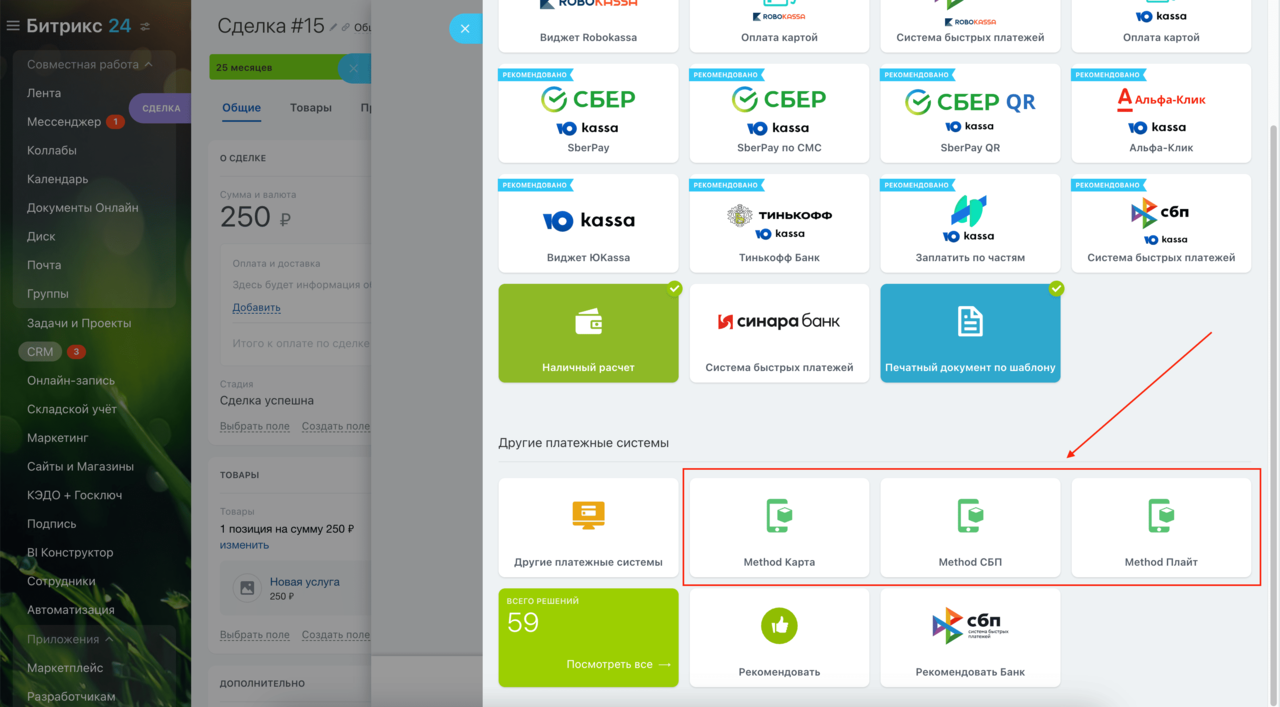
Task: Open the Заплатить по частям tile
Action: point(970,223)
